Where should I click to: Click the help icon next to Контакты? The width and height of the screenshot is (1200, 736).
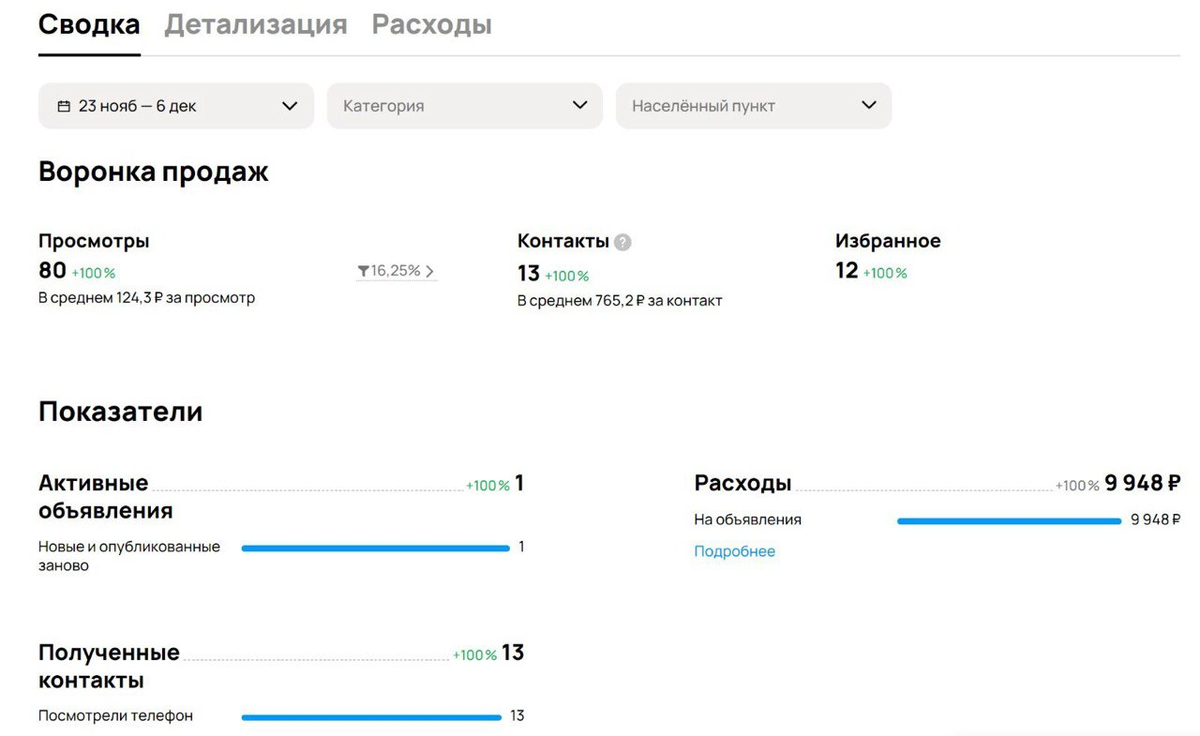click(623, 242)
